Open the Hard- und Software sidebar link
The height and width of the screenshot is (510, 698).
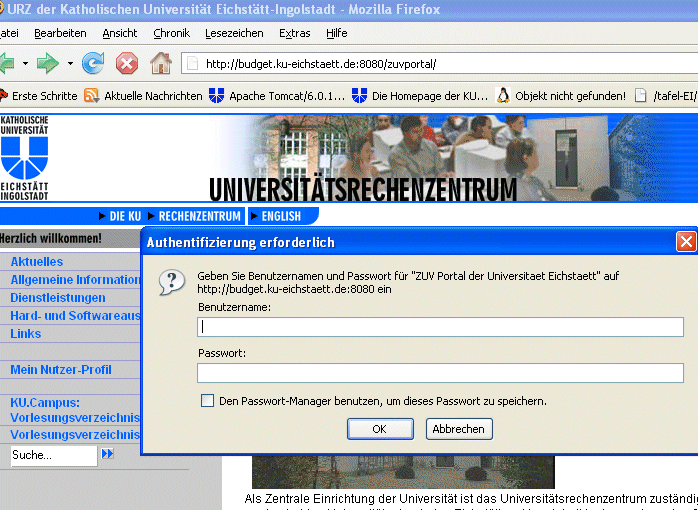point(75,316)
